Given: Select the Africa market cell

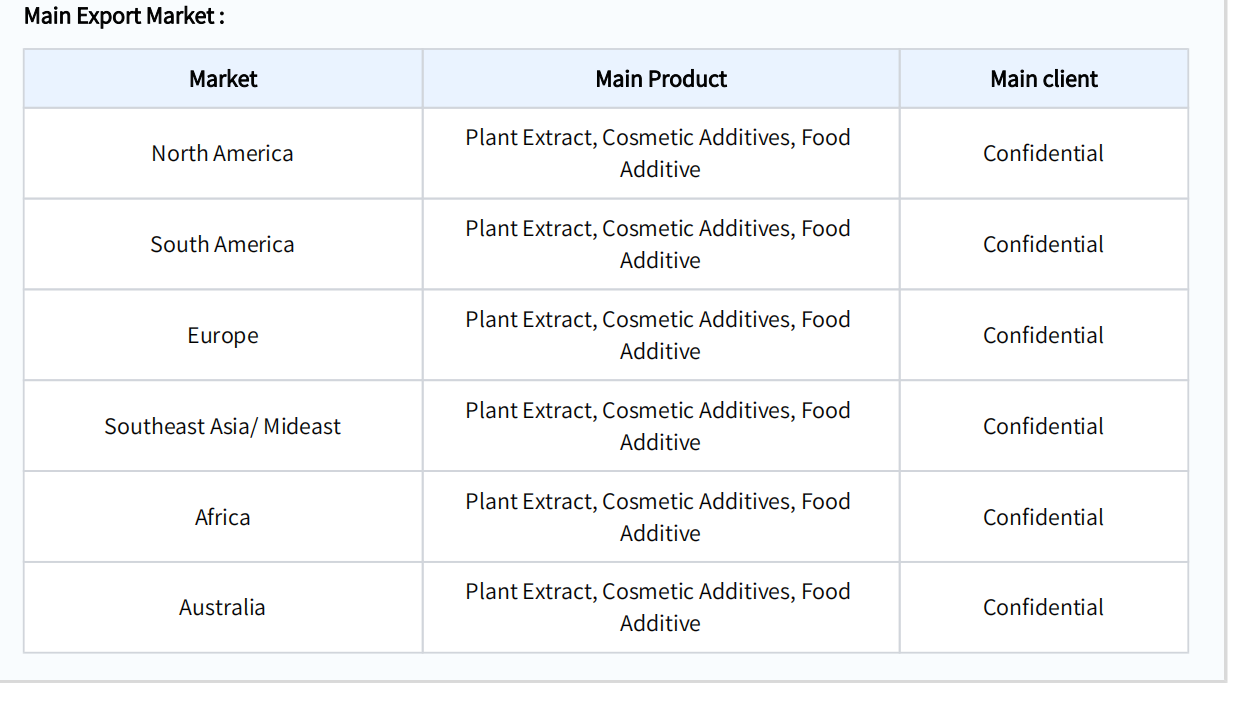Looking at the screenshot, I should 223,518.
